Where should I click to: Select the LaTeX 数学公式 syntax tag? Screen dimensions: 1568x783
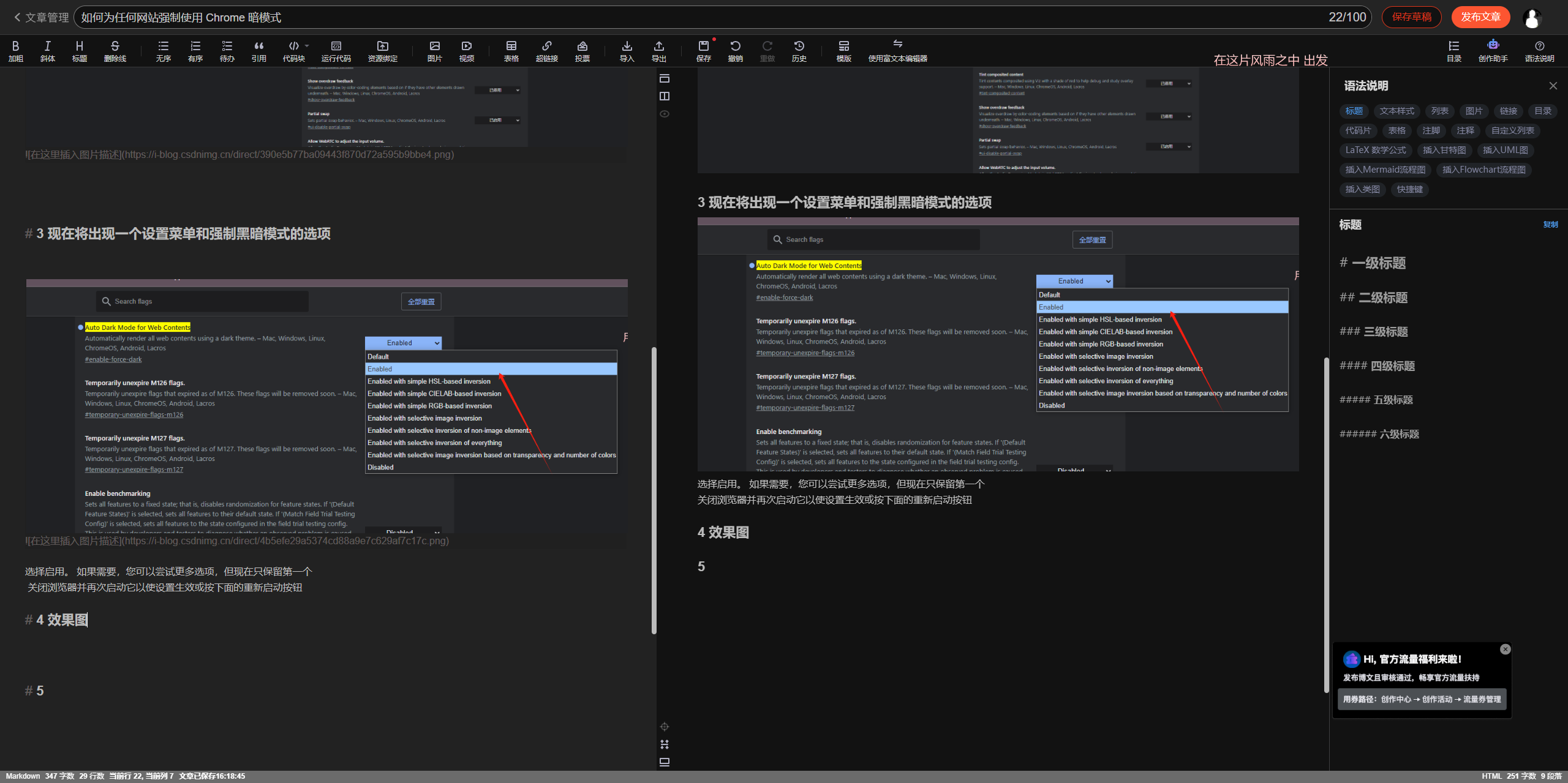(x=1376, y=150)
